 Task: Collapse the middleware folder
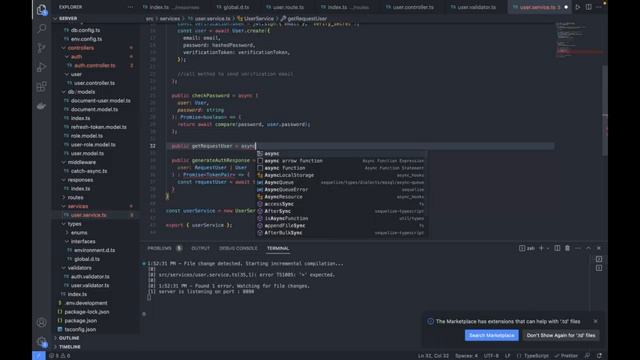82,162
